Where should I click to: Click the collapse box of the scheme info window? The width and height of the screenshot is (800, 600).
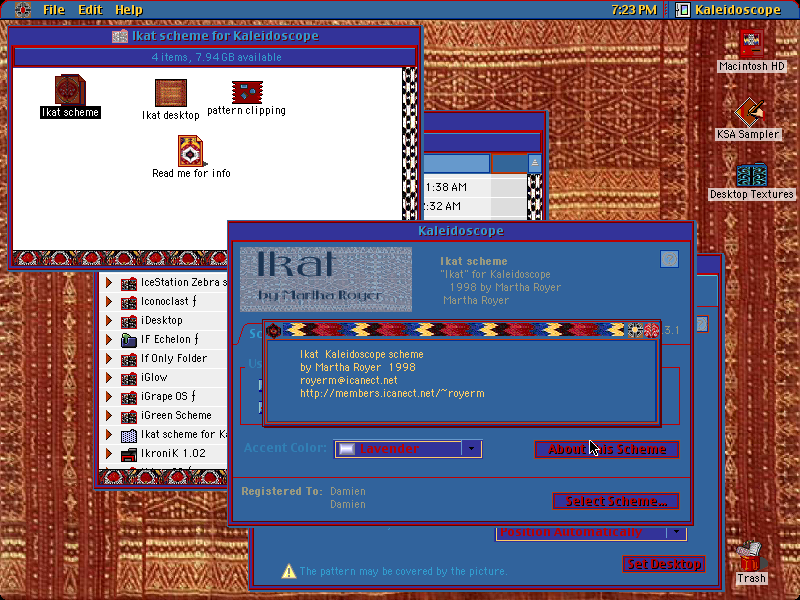tap(652, 331)
